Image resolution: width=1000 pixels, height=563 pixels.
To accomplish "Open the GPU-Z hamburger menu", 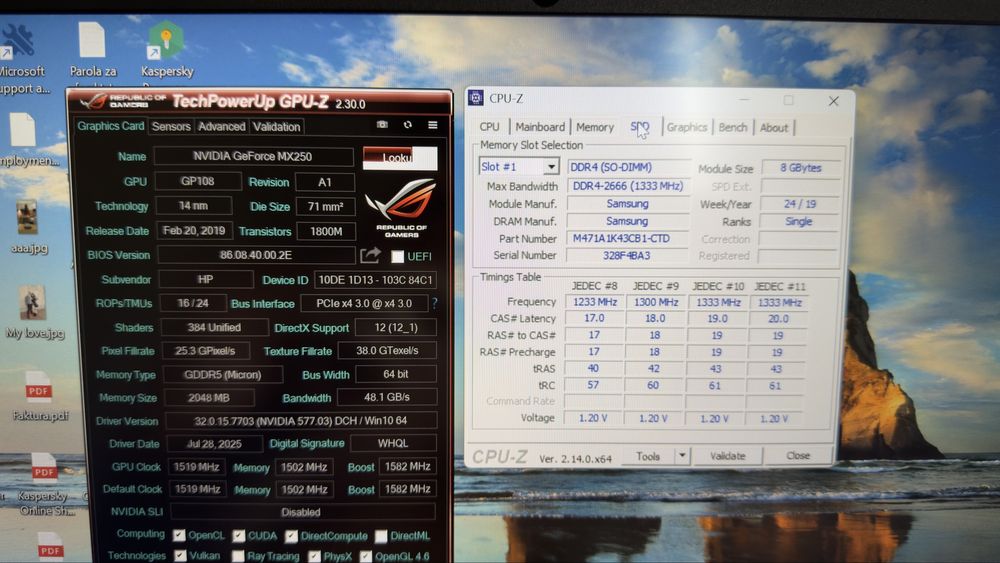I will coord(432,125).
